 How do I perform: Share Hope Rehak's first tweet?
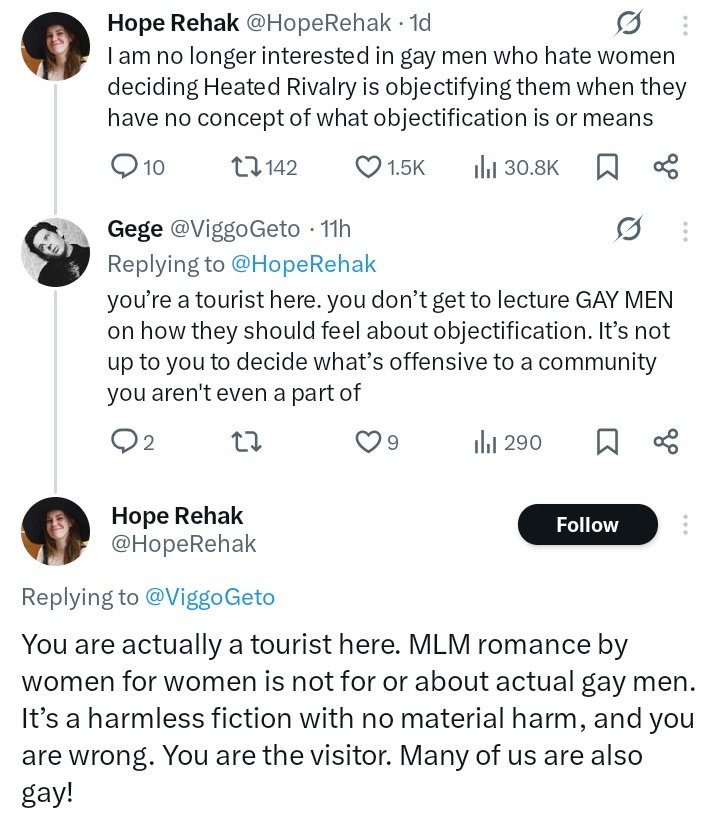pos(666,168)
